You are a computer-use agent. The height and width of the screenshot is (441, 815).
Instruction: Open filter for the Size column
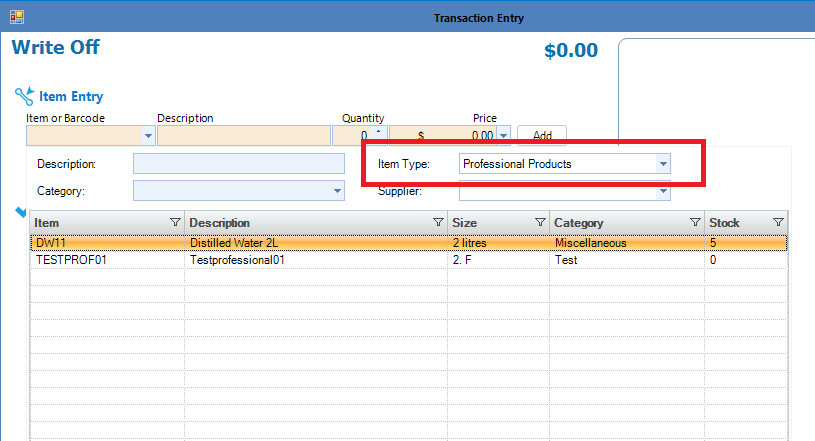(540, 222)
